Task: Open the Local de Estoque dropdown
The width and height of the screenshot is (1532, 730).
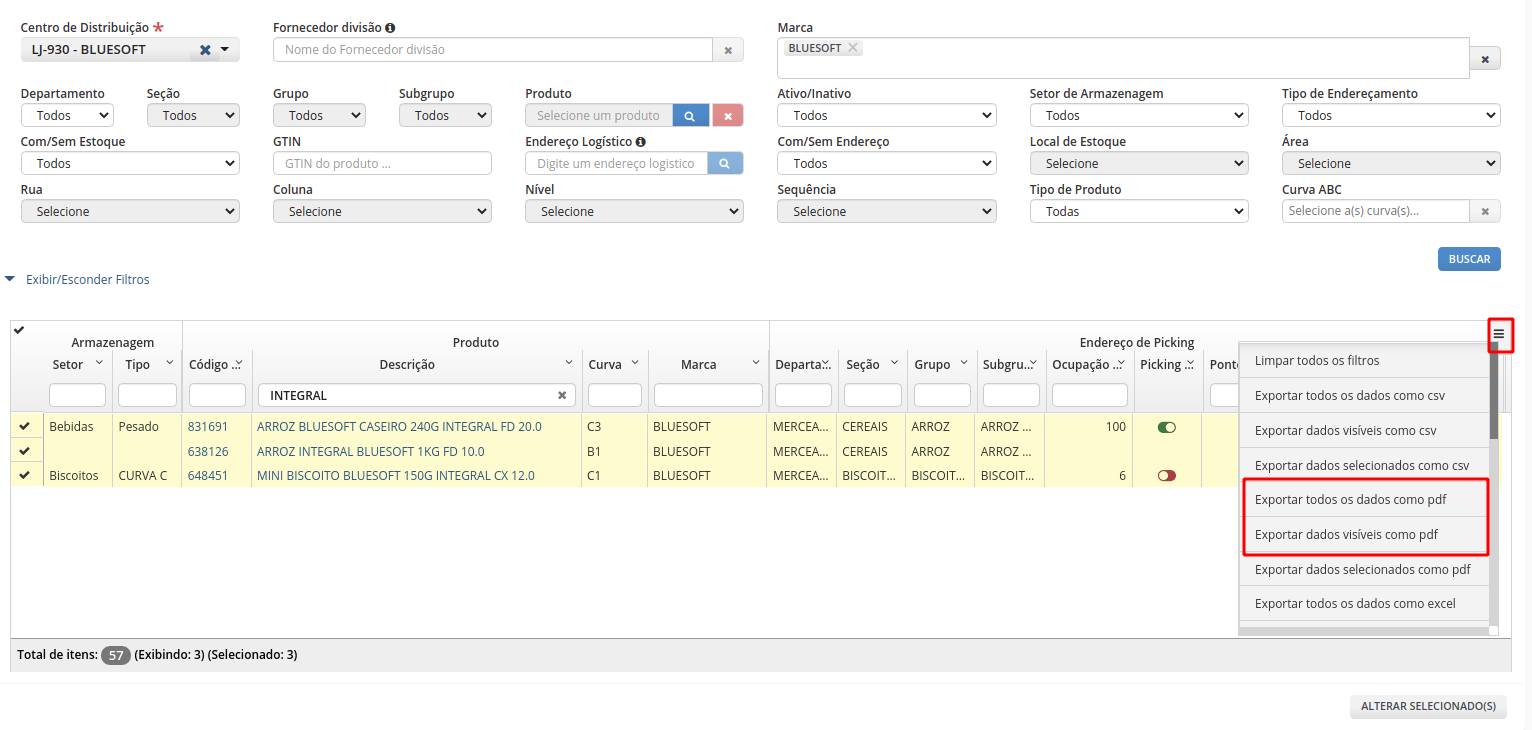Action: point(1139,163)
